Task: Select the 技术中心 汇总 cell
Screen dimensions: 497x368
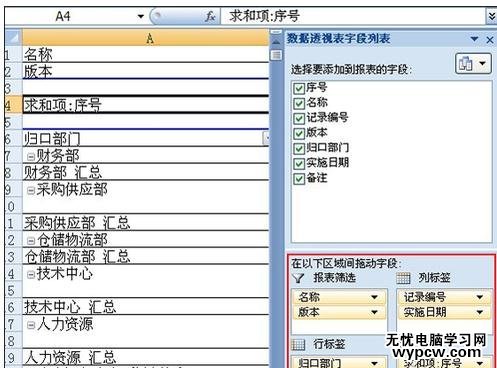Action: pyautogui.click(x=146, y=306)
